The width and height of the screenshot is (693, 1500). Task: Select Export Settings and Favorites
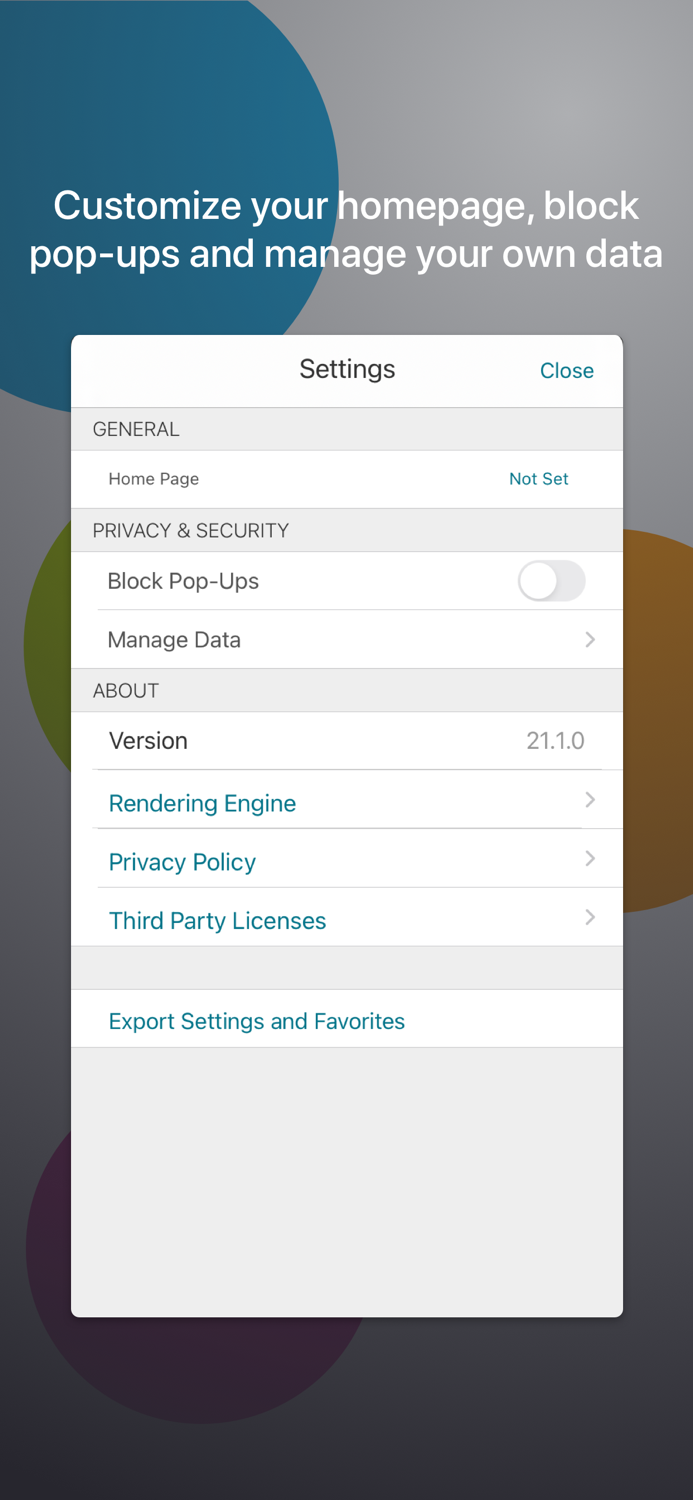tap(257, 1021)
